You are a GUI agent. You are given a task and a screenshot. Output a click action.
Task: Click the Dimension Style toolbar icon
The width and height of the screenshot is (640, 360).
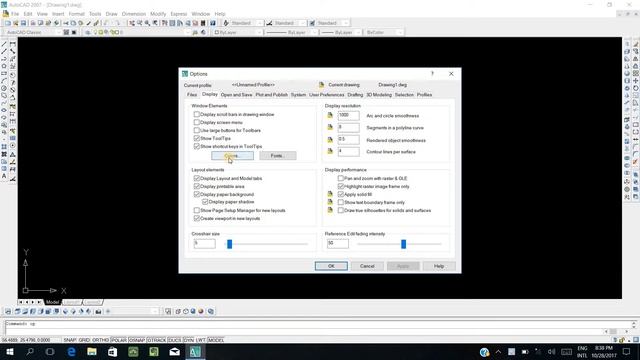269,23
